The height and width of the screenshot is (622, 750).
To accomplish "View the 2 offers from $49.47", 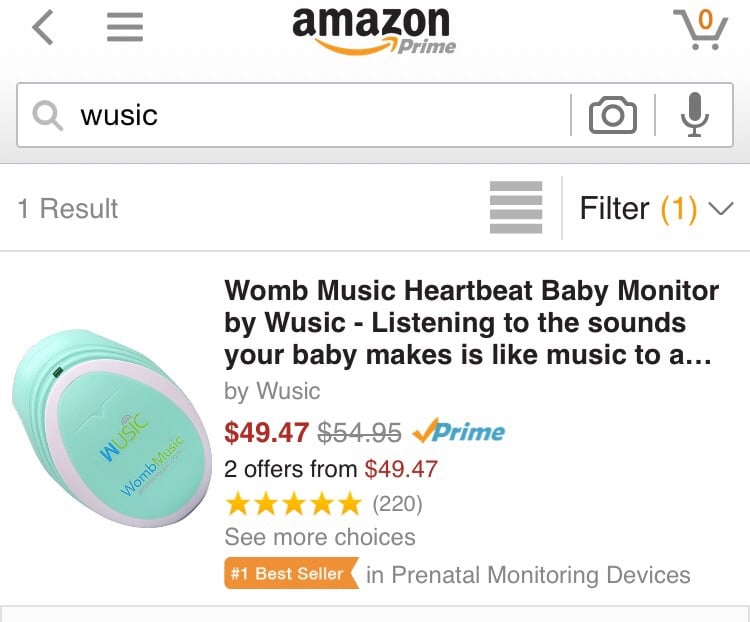I will 331,469.
